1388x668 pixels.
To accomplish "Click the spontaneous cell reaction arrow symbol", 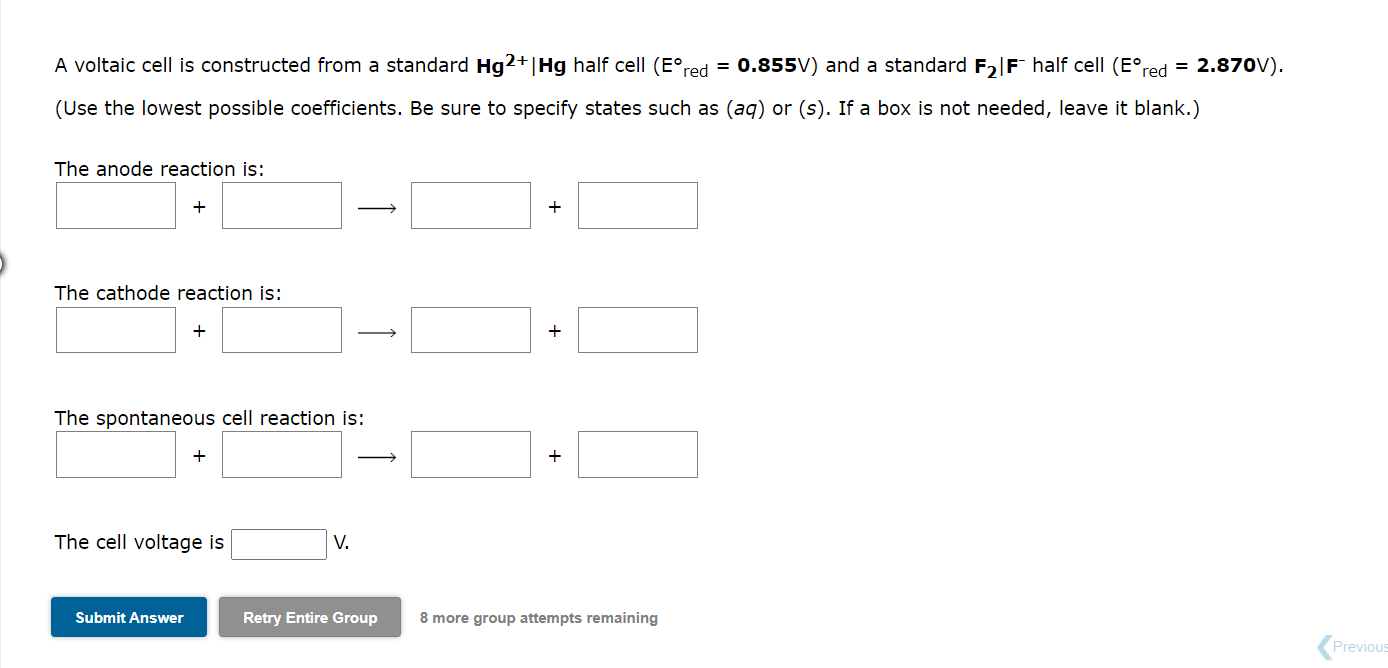I will [x=377, y=457].
